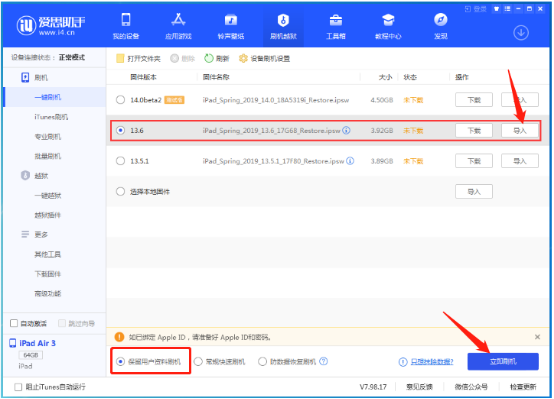This screenshot has height=399, width=554.
Task: Click the iPad Air 3 device icon
Action: [x=13, y=343]
